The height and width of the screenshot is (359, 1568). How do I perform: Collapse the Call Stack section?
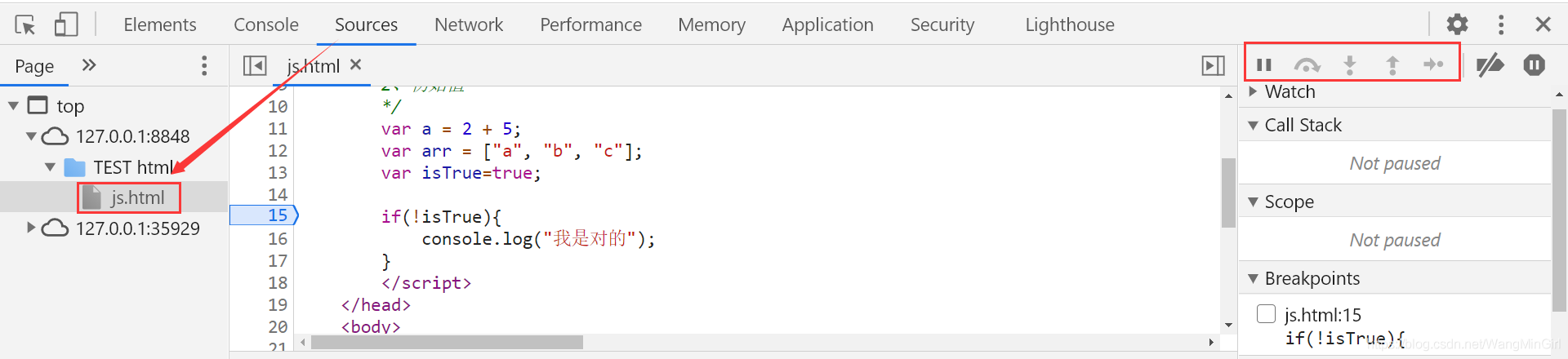point(1254,126)
